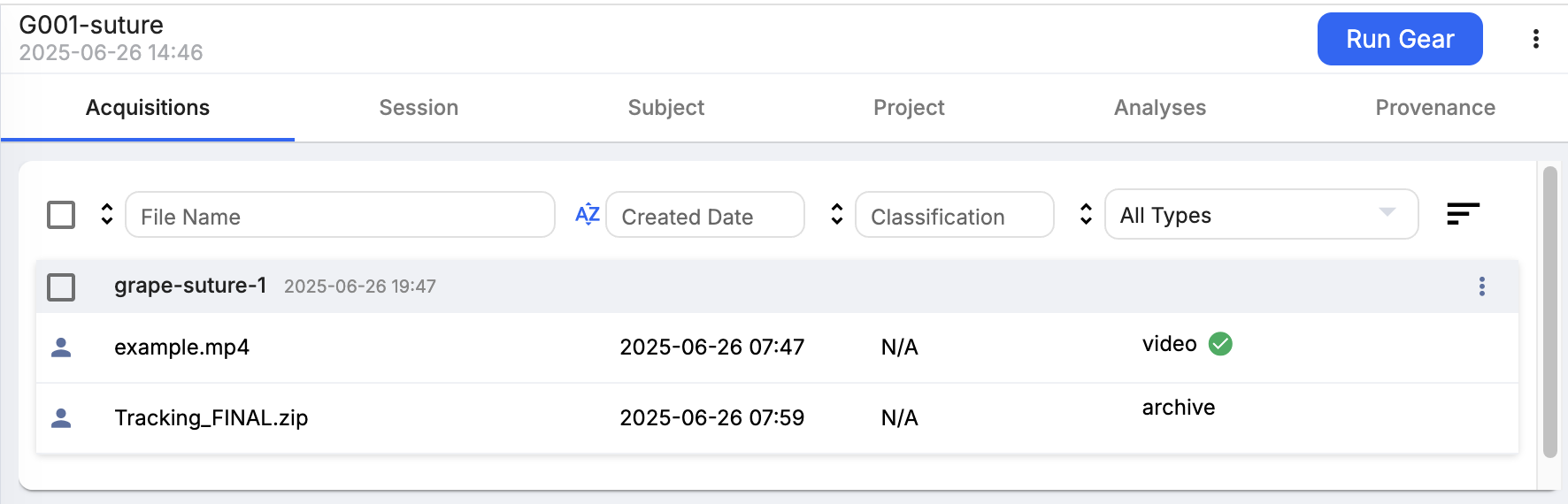Image resolution: width=1568 pixels, height=504 pixels.
Task: Open the session kebab menu beside Run Gear
Action: pyautogui.click(x=1536, y=39)
